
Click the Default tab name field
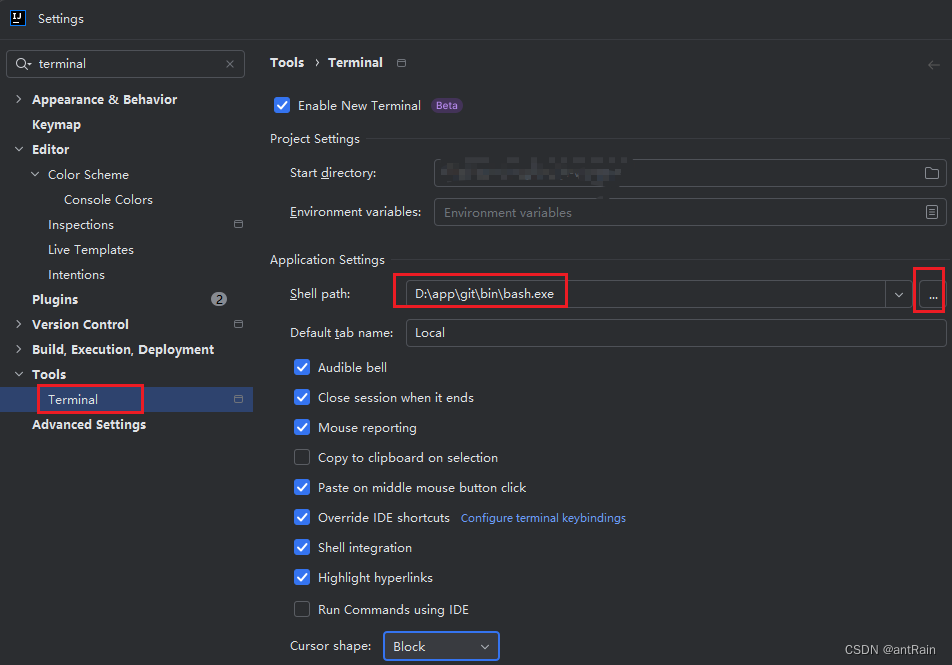point(676,333)
